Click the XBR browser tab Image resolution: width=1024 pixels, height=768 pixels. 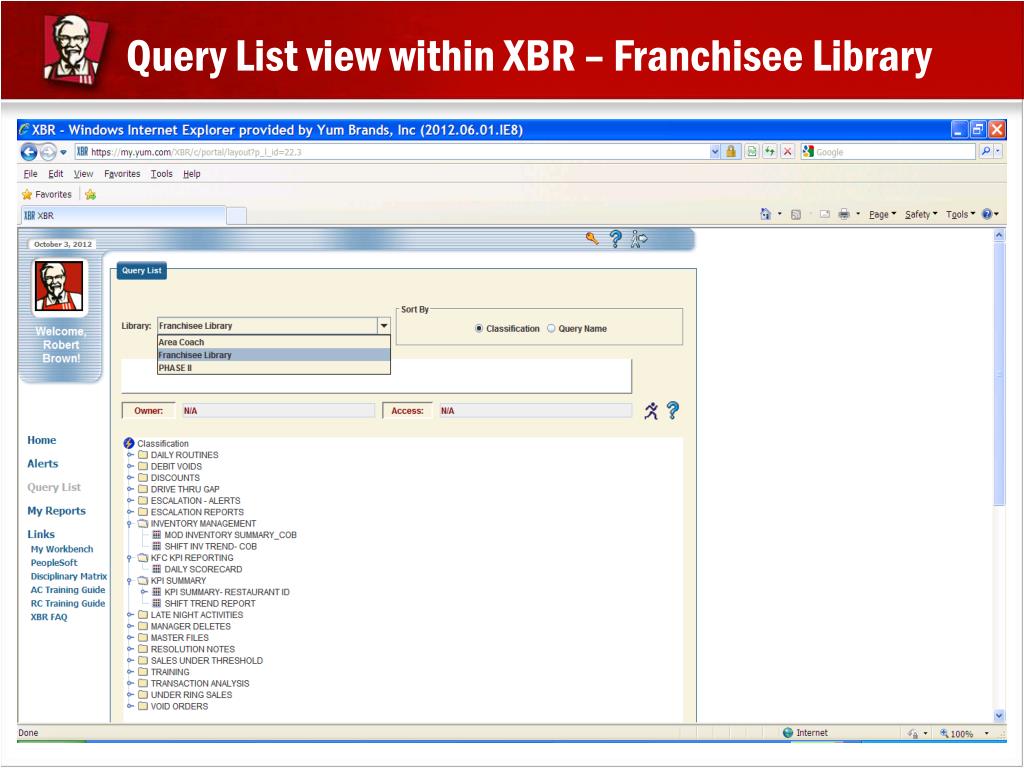pyautogui.click(x=122, y=216)
